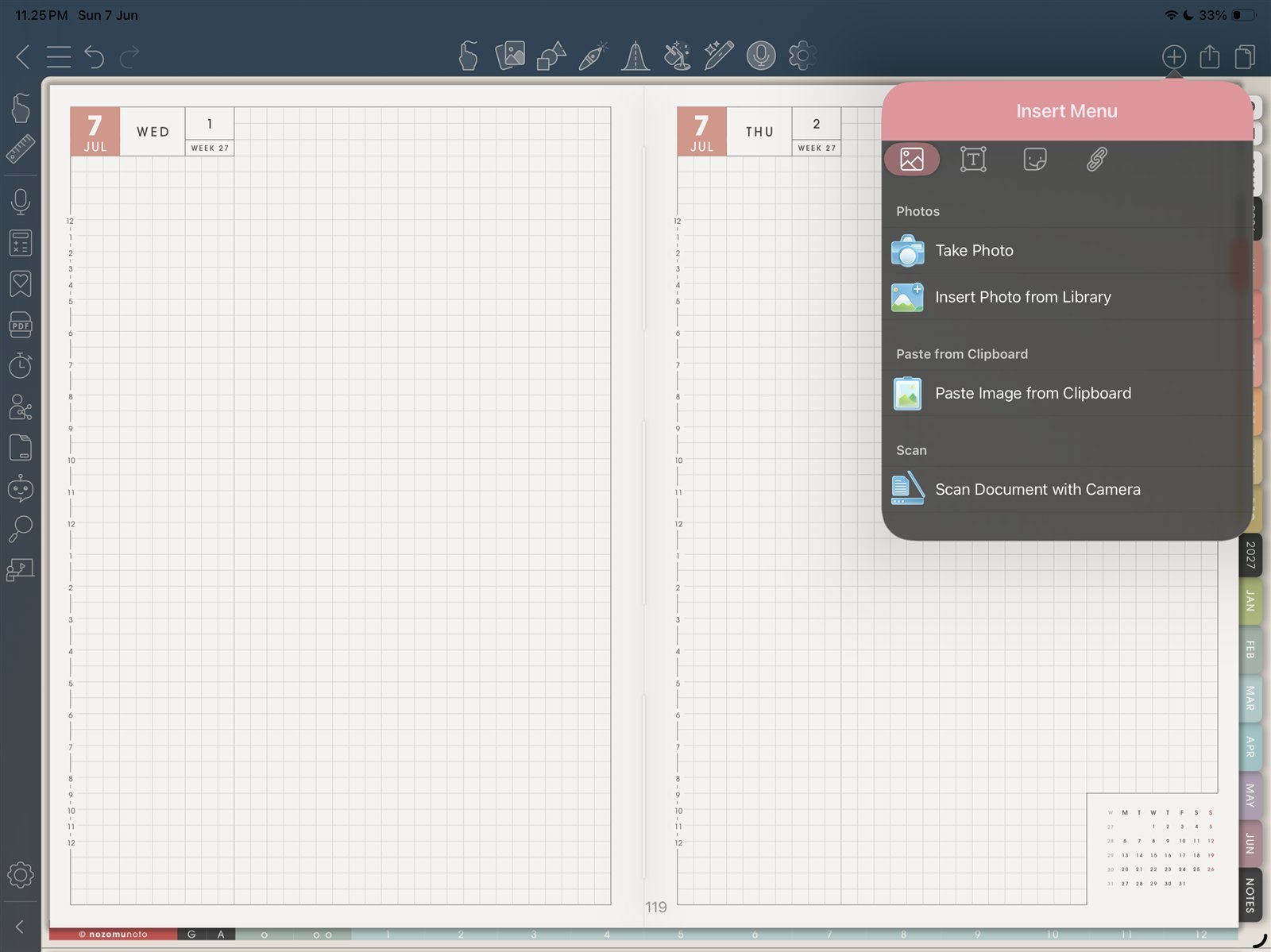Tap the mini month calendar on Thursday page

1160,848
